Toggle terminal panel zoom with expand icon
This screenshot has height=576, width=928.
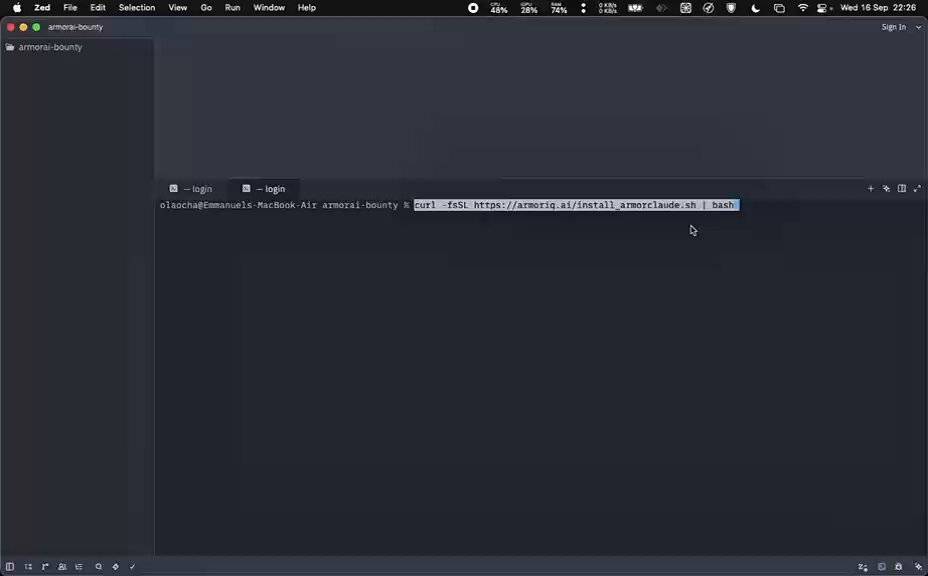[917, 188]
